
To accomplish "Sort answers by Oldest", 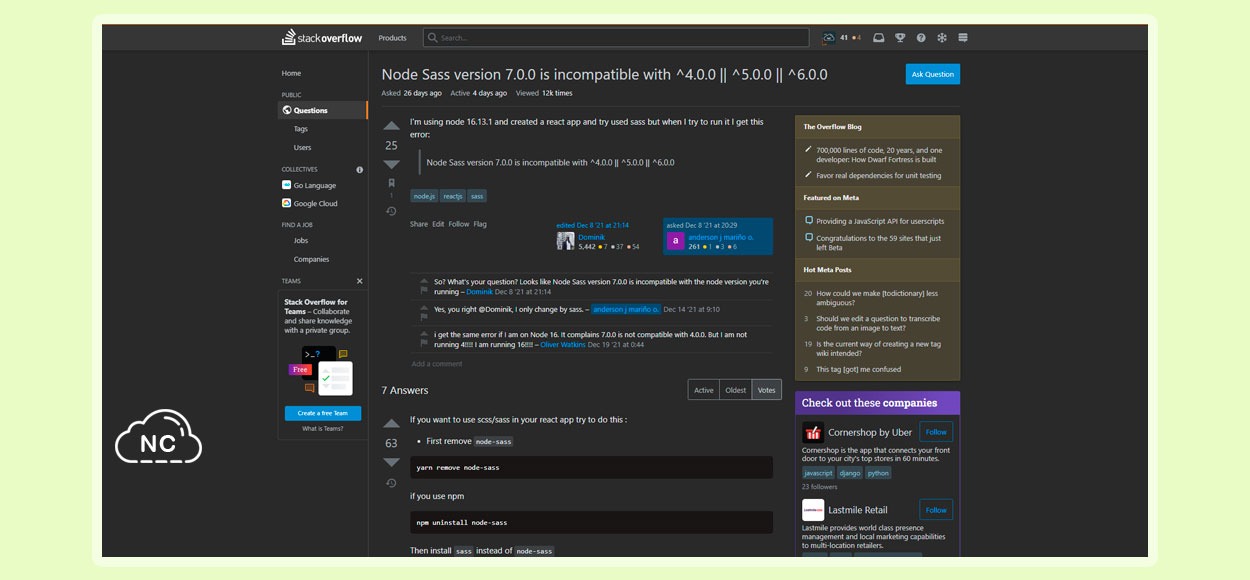I will (735, 390).
